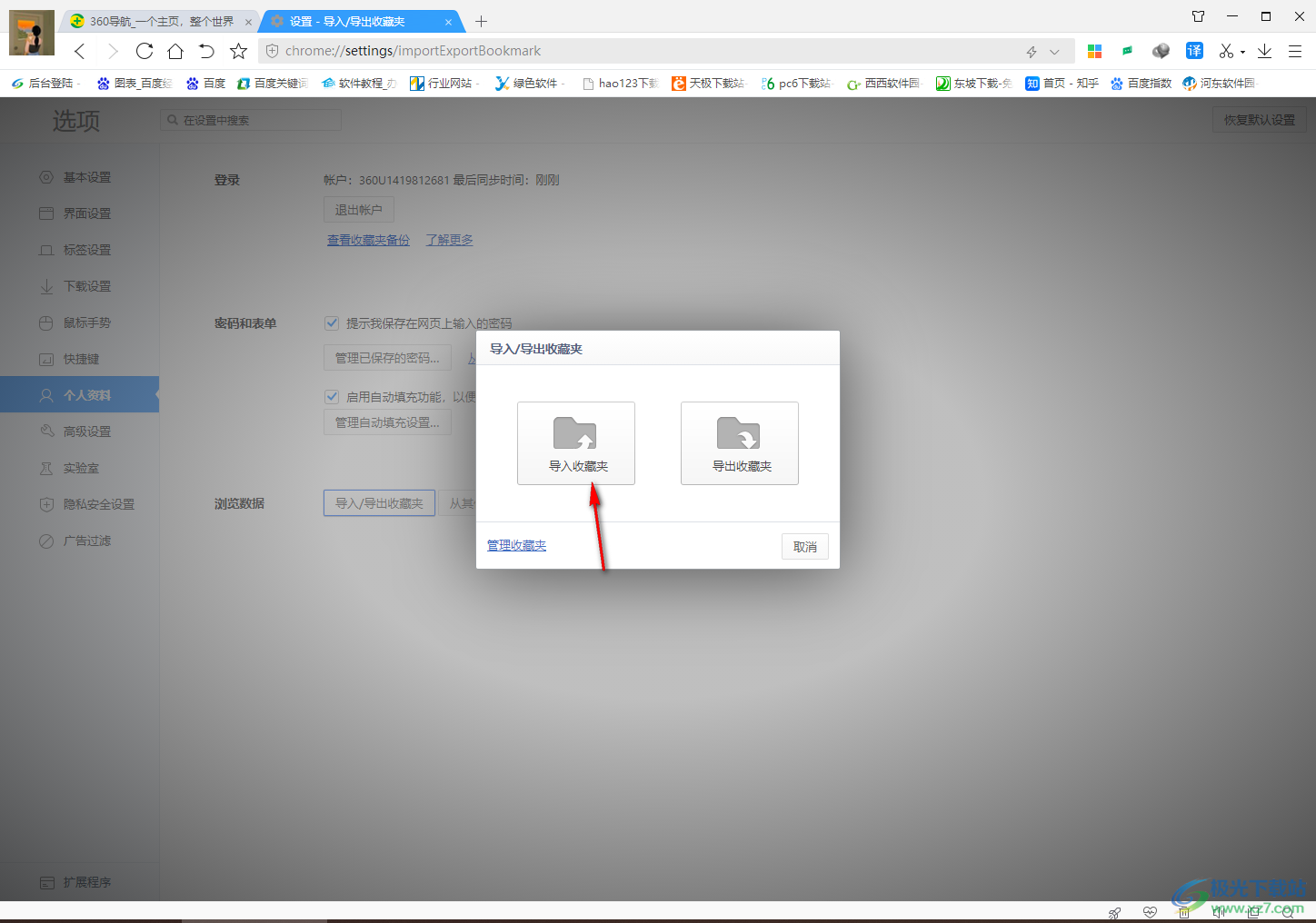Select 下载设置 in settings sidebar
1316x923 pixels.
click(x=79, y=286)
